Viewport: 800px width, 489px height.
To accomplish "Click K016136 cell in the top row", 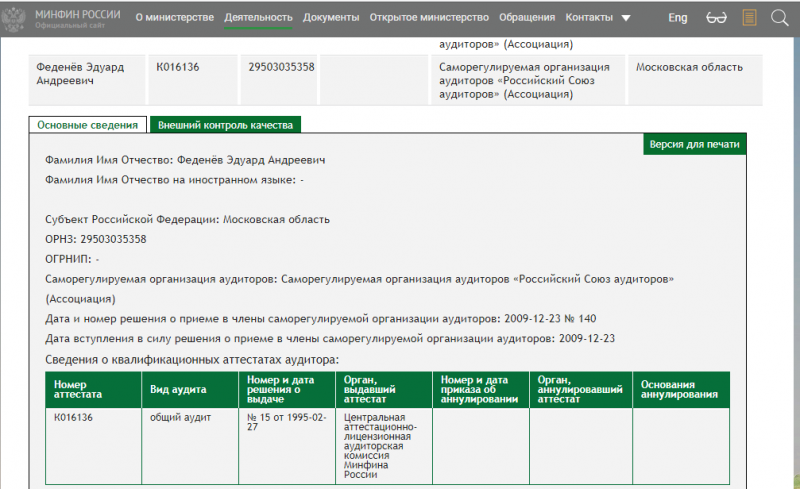I will coord(193,80).
